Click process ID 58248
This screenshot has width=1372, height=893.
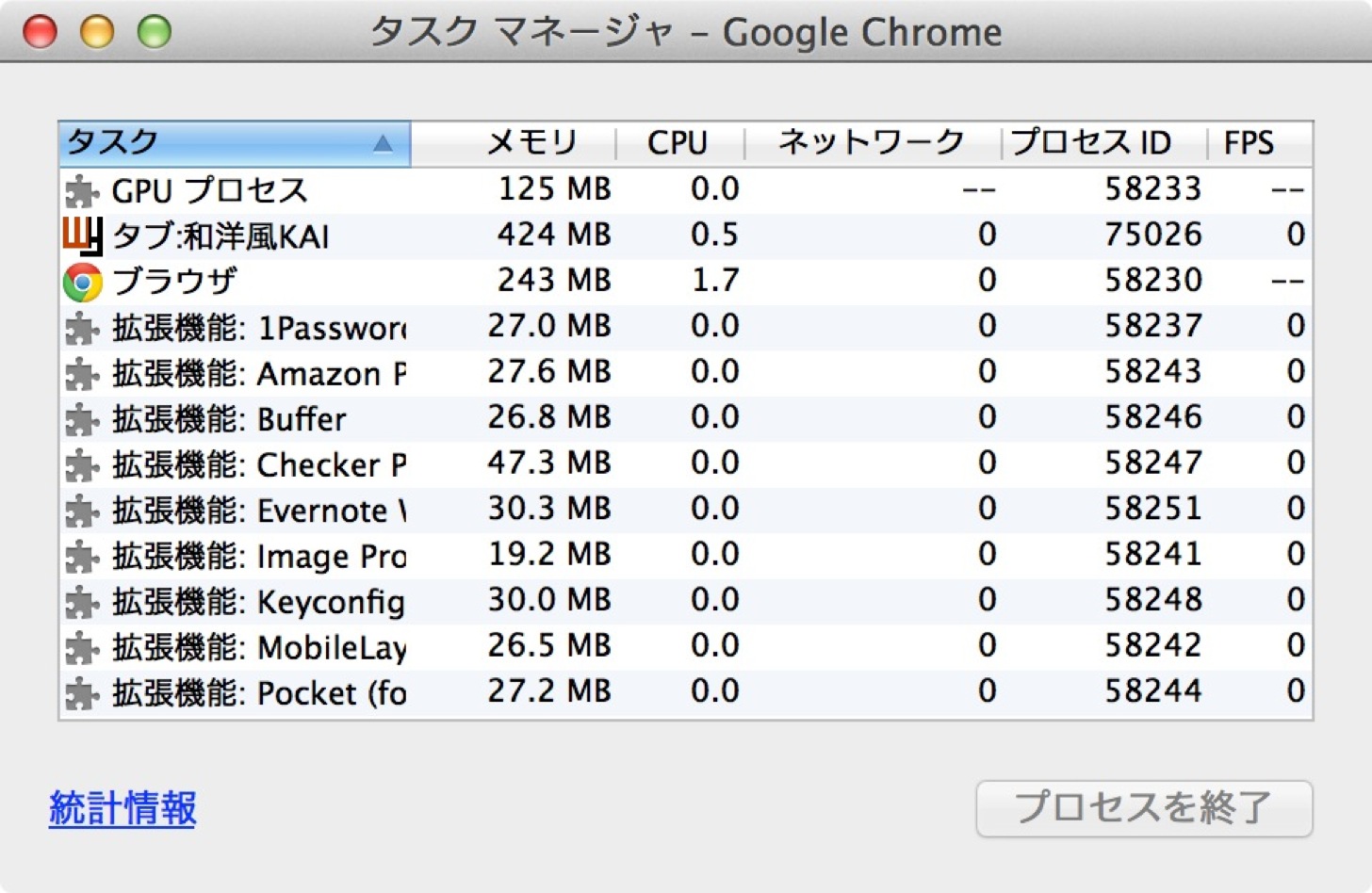click(x=1153, y=599)
